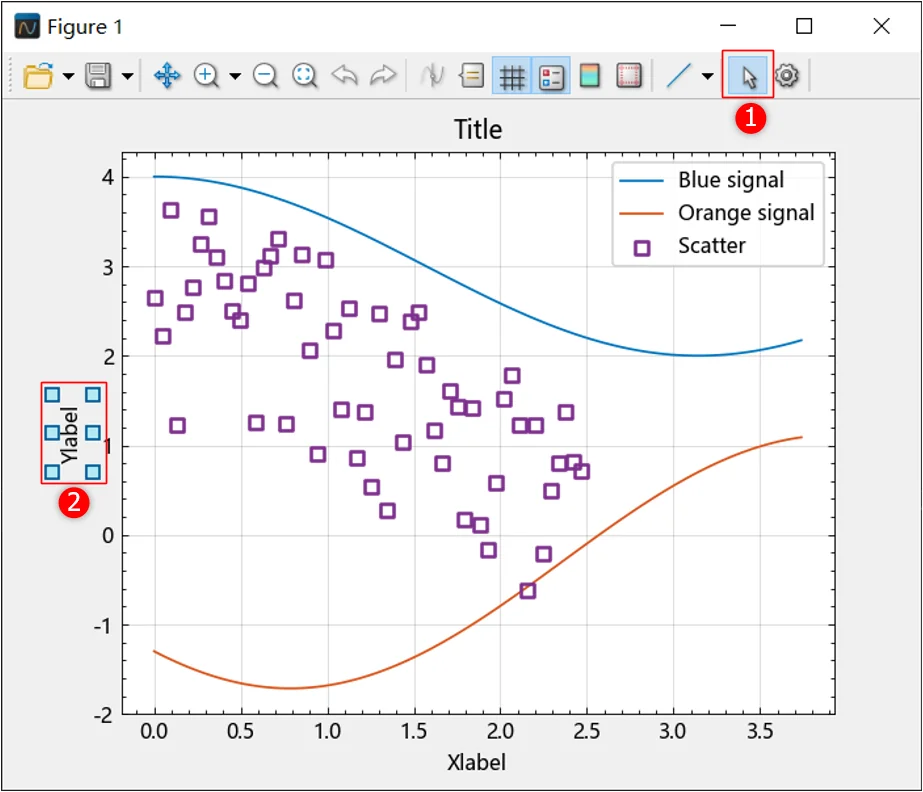Select the Title text above plot
The height and width of the screenshot is (792, 923).
pyautogui.click(x=478, y=130)
